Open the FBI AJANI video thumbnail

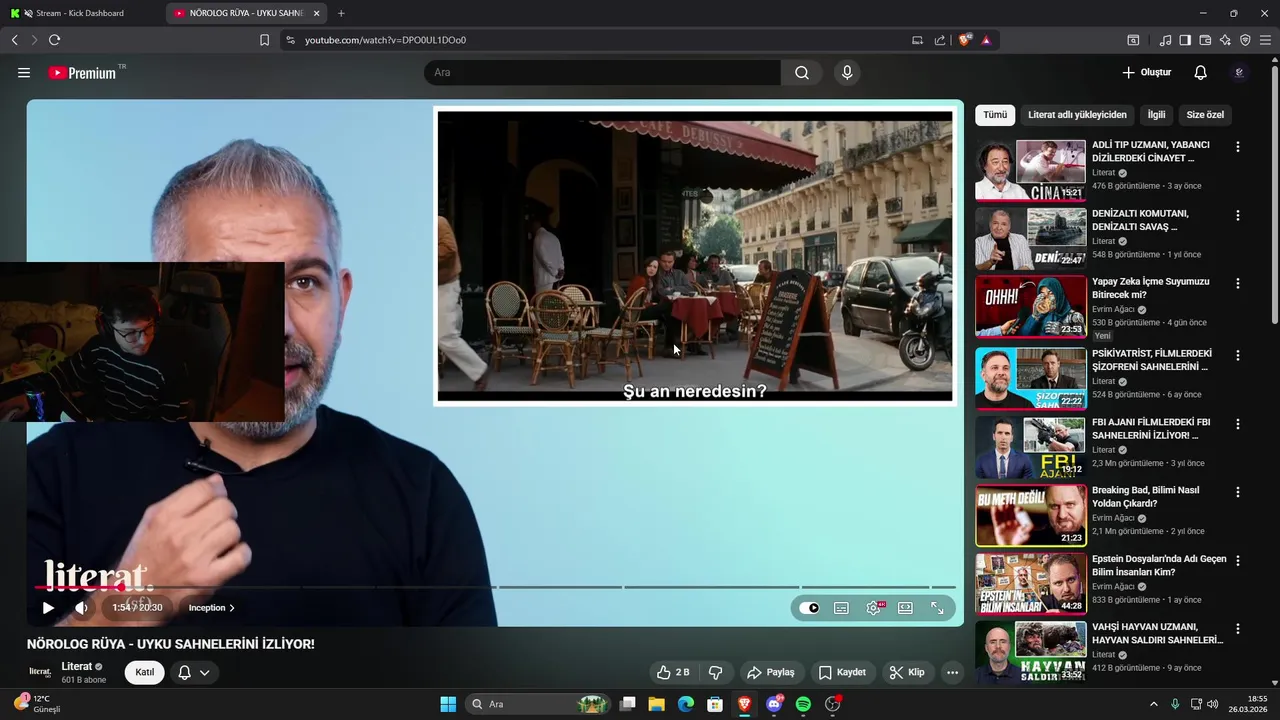tap(1031, 447)
